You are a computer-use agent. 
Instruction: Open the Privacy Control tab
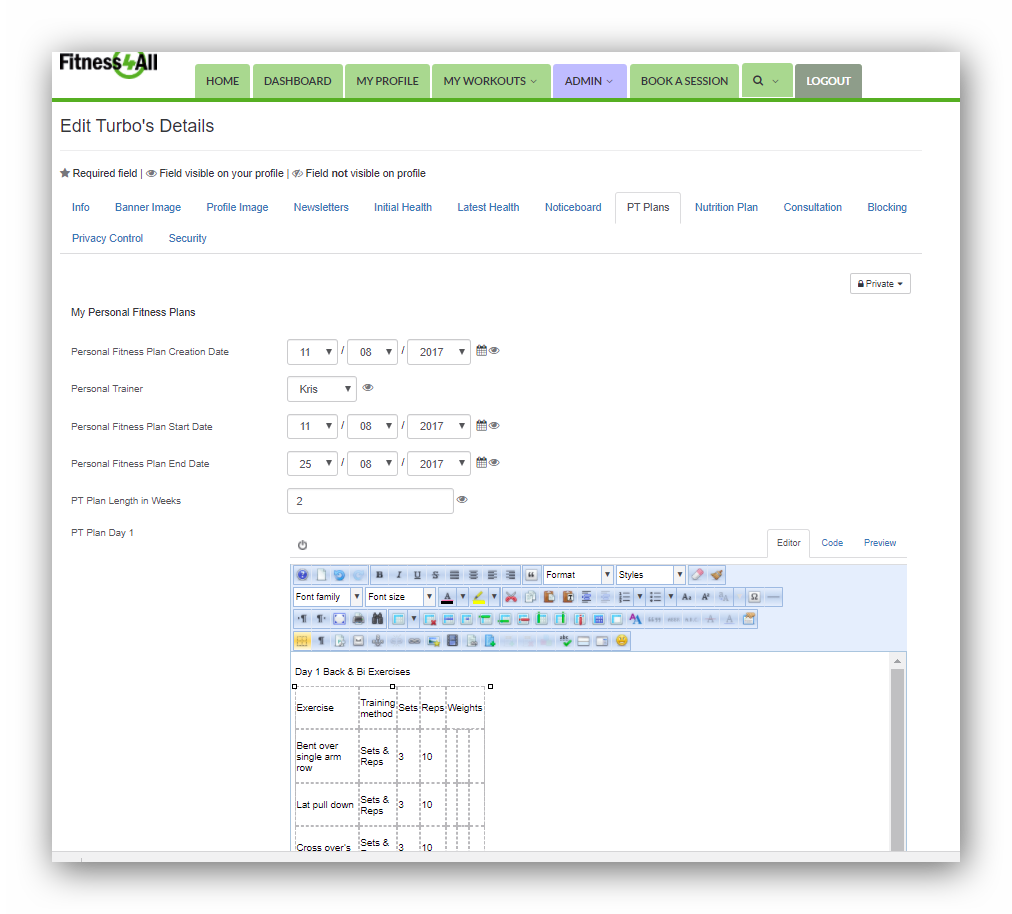[x=107, y=238]
